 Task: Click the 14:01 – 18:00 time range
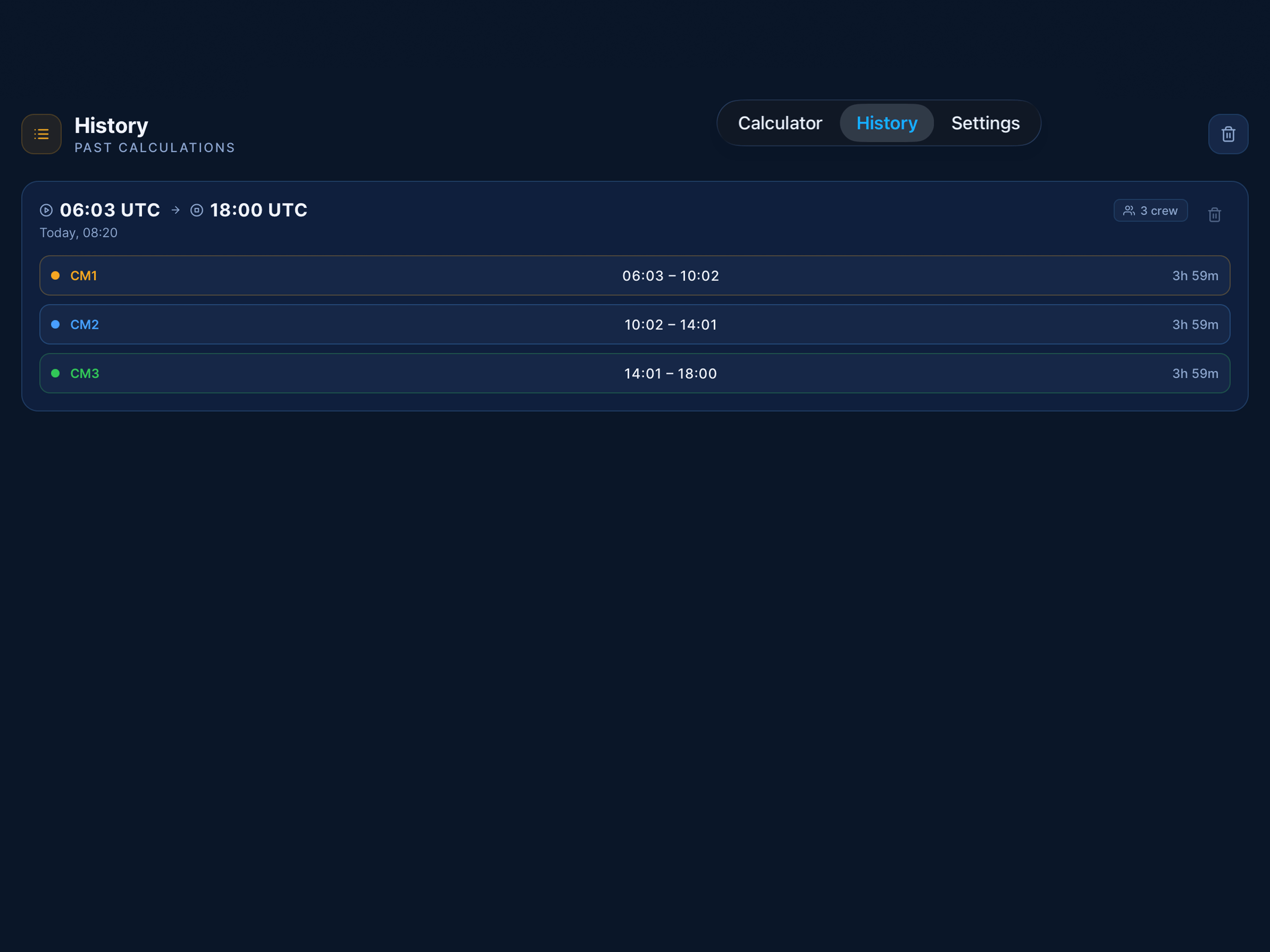click(671, 374)
